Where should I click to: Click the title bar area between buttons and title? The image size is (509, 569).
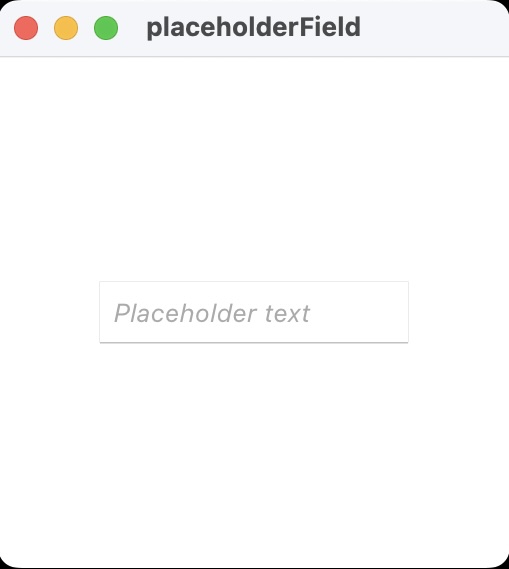click(132, 28)
